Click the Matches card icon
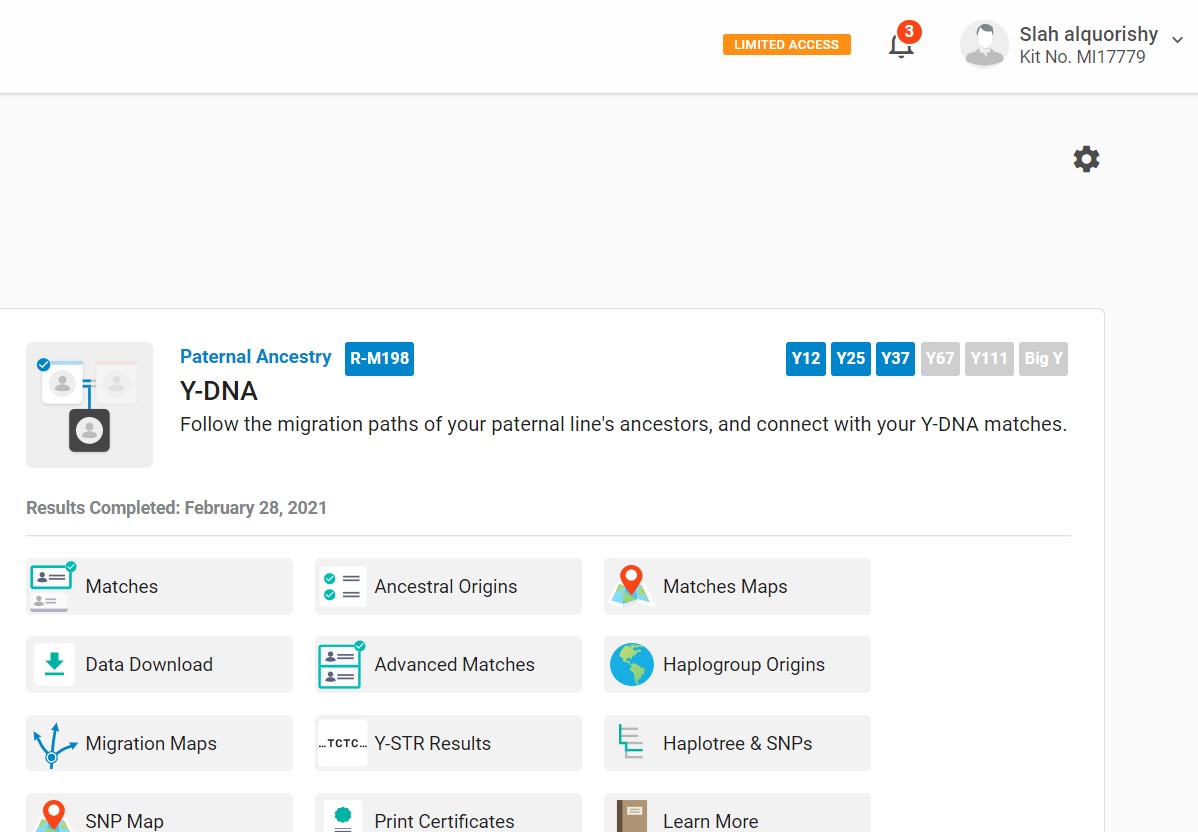Image resolution: width=1198 pixels, height=832 pixels. [x=52, y=586]
